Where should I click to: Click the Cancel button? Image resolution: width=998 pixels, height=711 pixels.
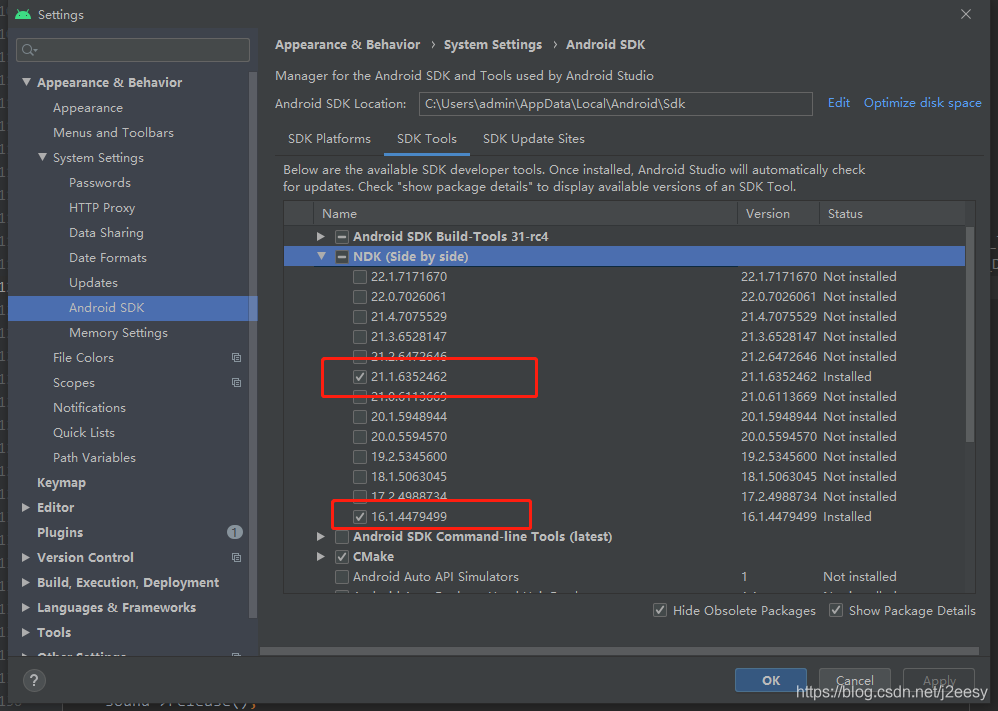pos(854,680)
